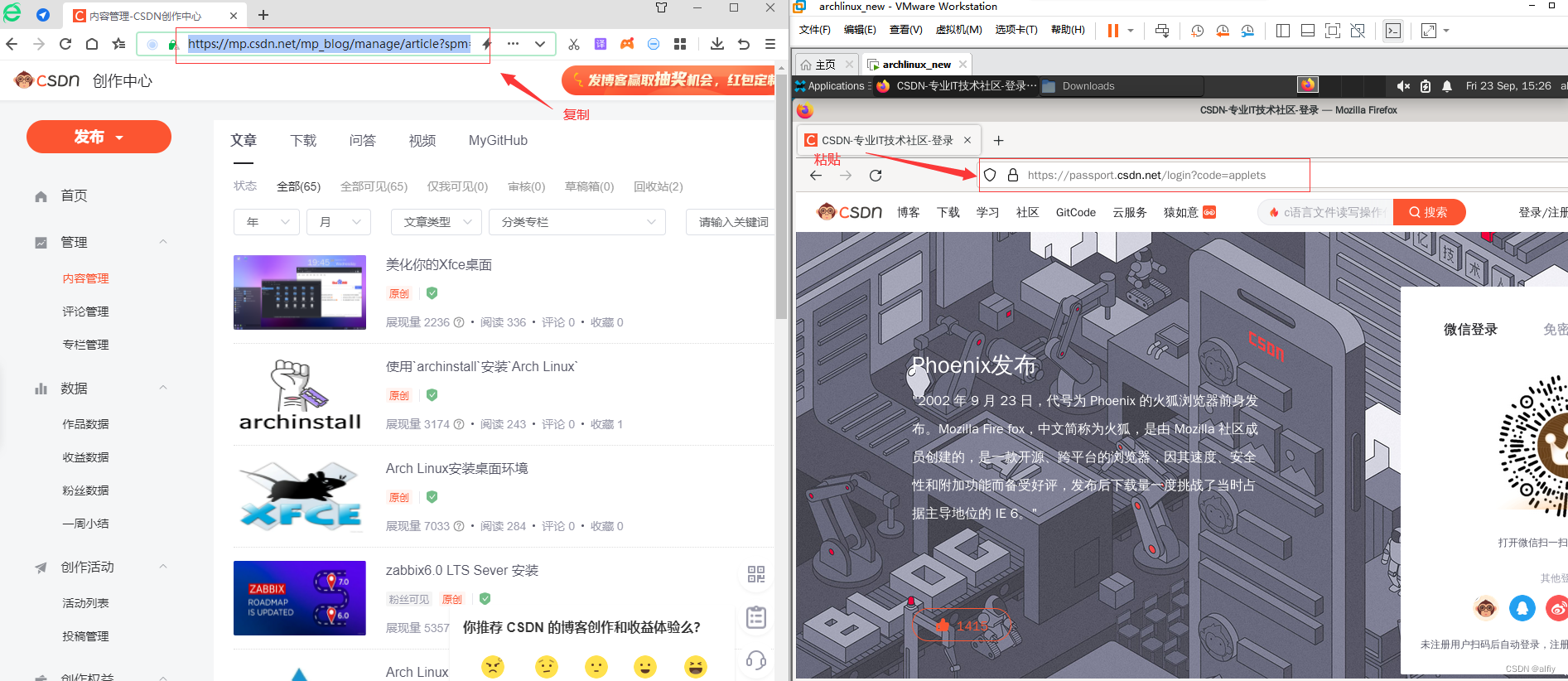Open VMware 文件(F) menu
This screenshot has width=1568, height=681.
click(x=815, y=30)
